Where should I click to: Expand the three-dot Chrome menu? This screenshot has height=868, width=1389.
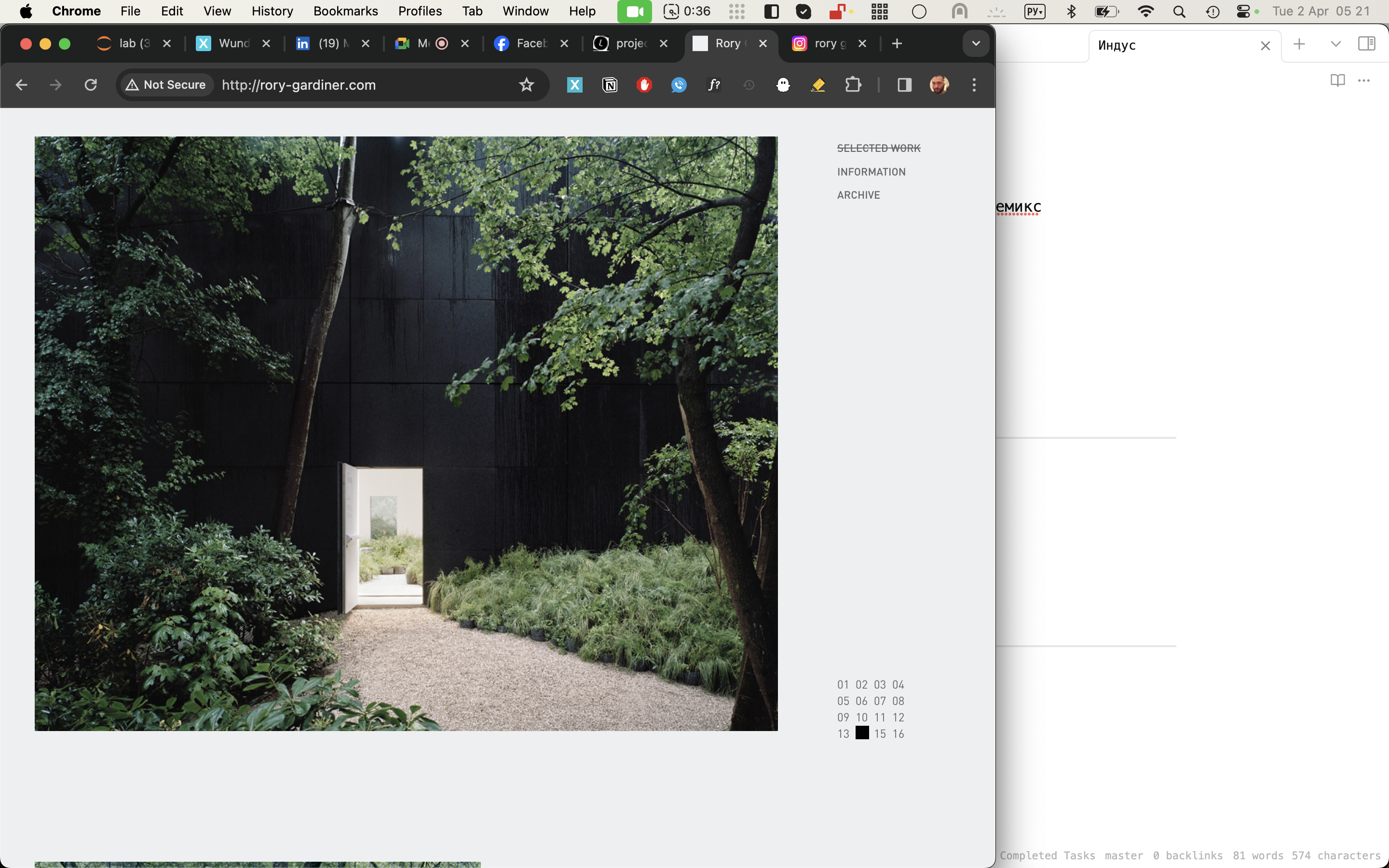(x=973, y=85)
